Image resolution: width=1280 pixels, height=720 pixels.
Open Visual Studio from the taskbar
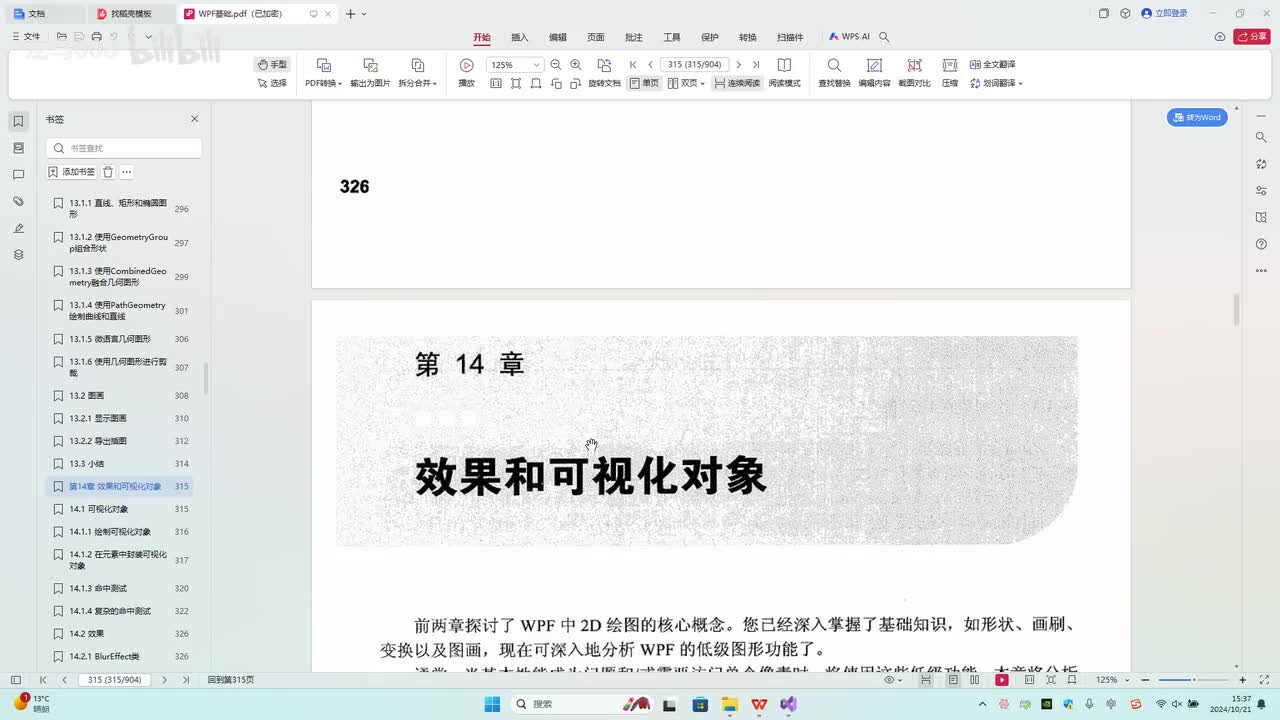click(789, 704)
